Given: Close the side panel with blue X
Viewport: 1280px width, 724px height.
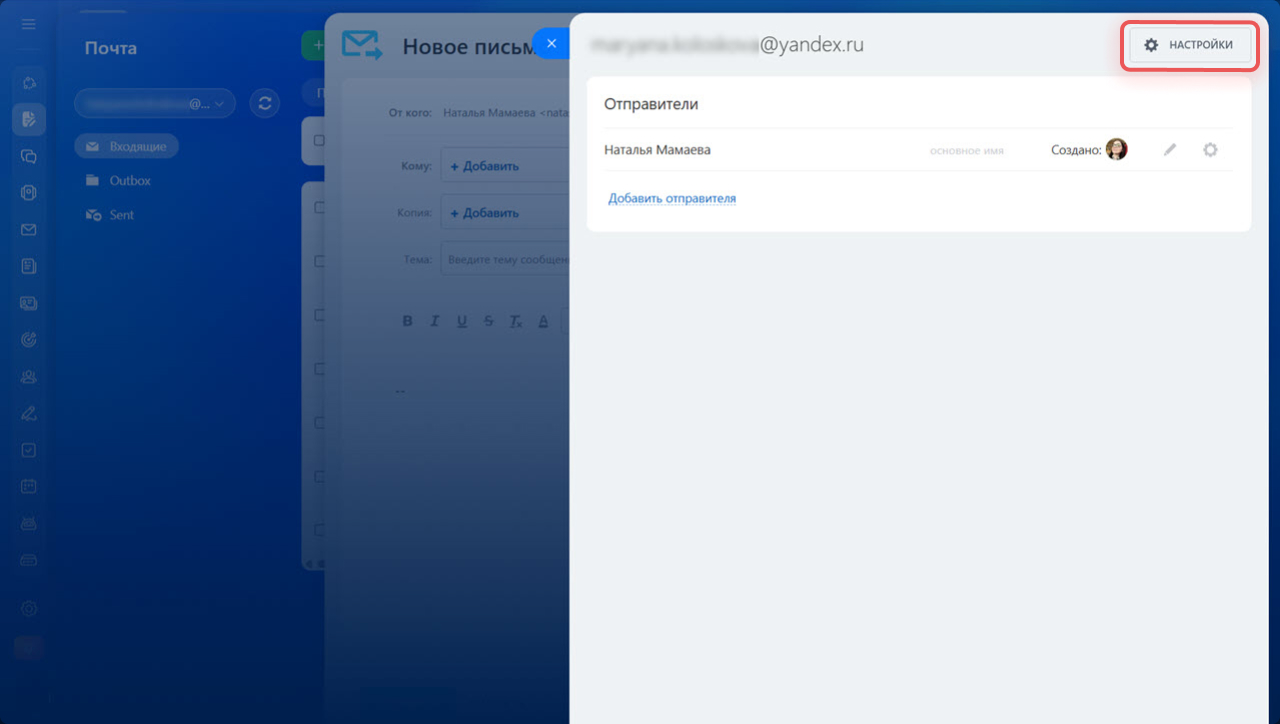Looking at the screenshot, I should point(551,43).
